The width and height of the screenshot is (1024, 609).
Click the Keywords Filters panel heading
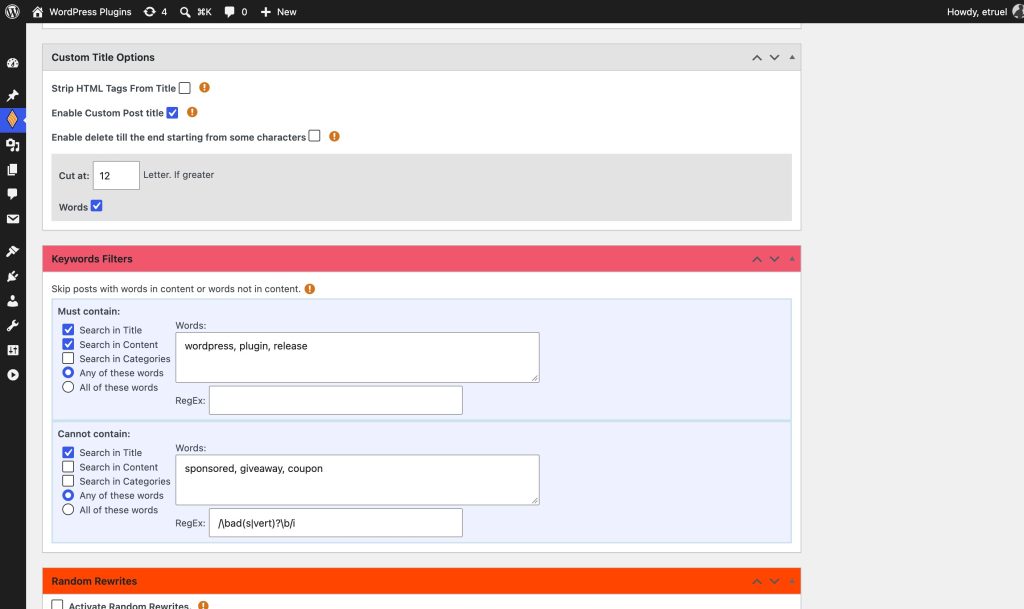point(92,259)
